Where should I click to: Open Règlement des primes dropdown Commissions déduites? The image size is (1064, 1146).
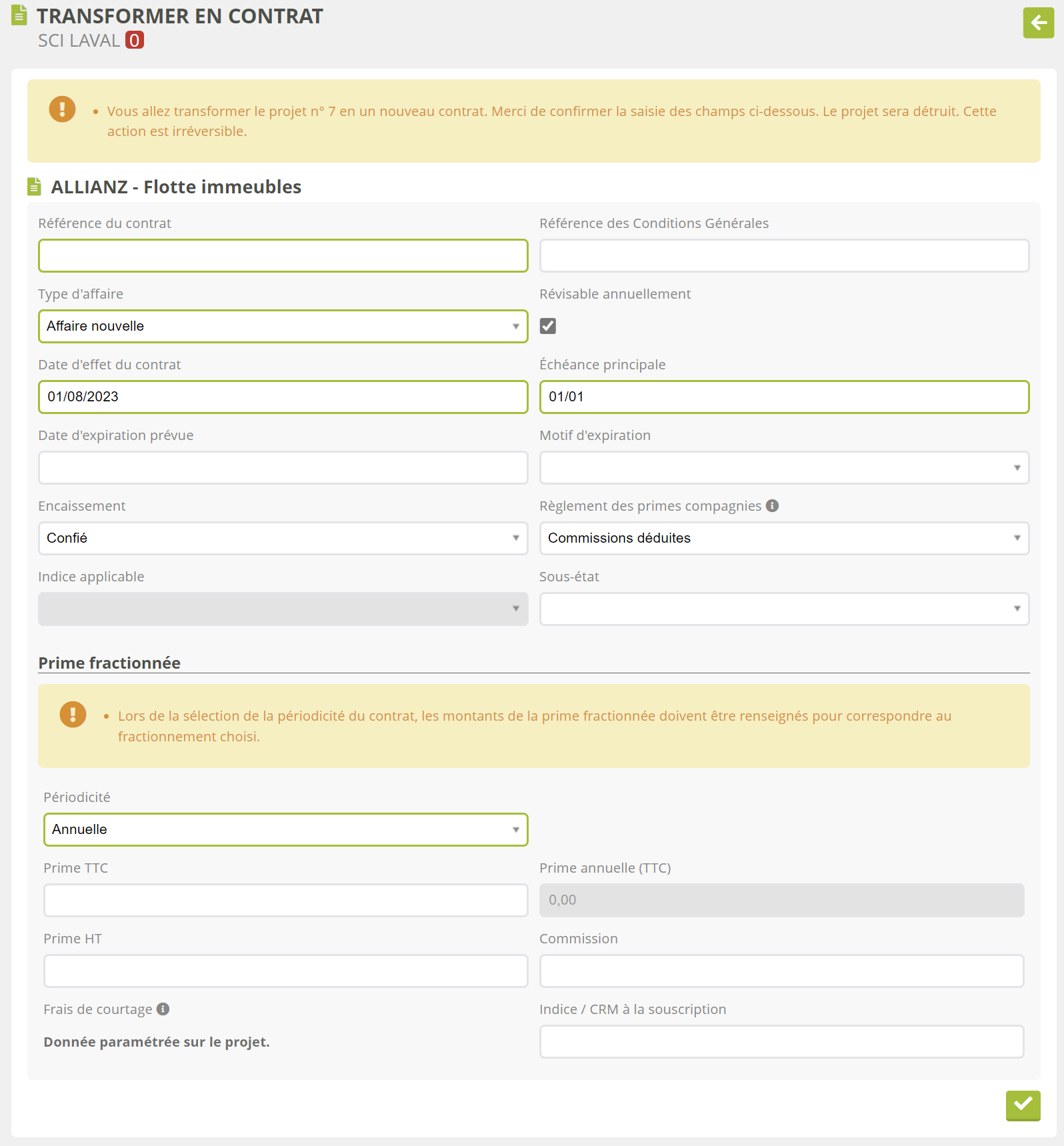(x=784, y=539)
